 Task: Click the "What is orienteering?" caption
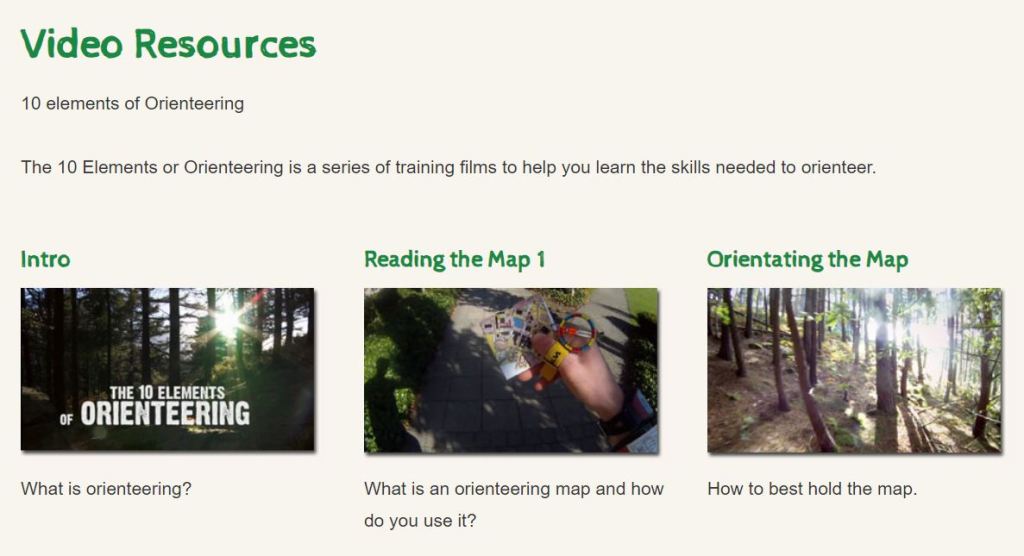106,489
